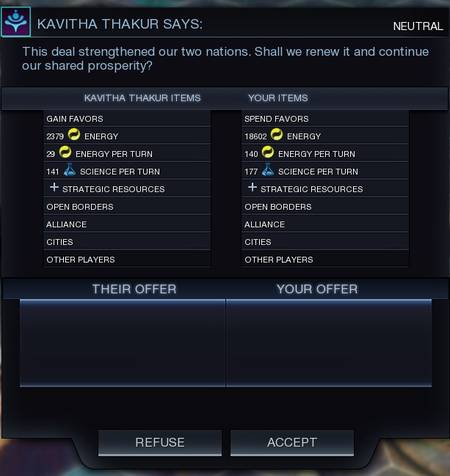450x476 pixels.
Task: Add Kavitha's Open Borders to trade
Action: coord(127,207)
